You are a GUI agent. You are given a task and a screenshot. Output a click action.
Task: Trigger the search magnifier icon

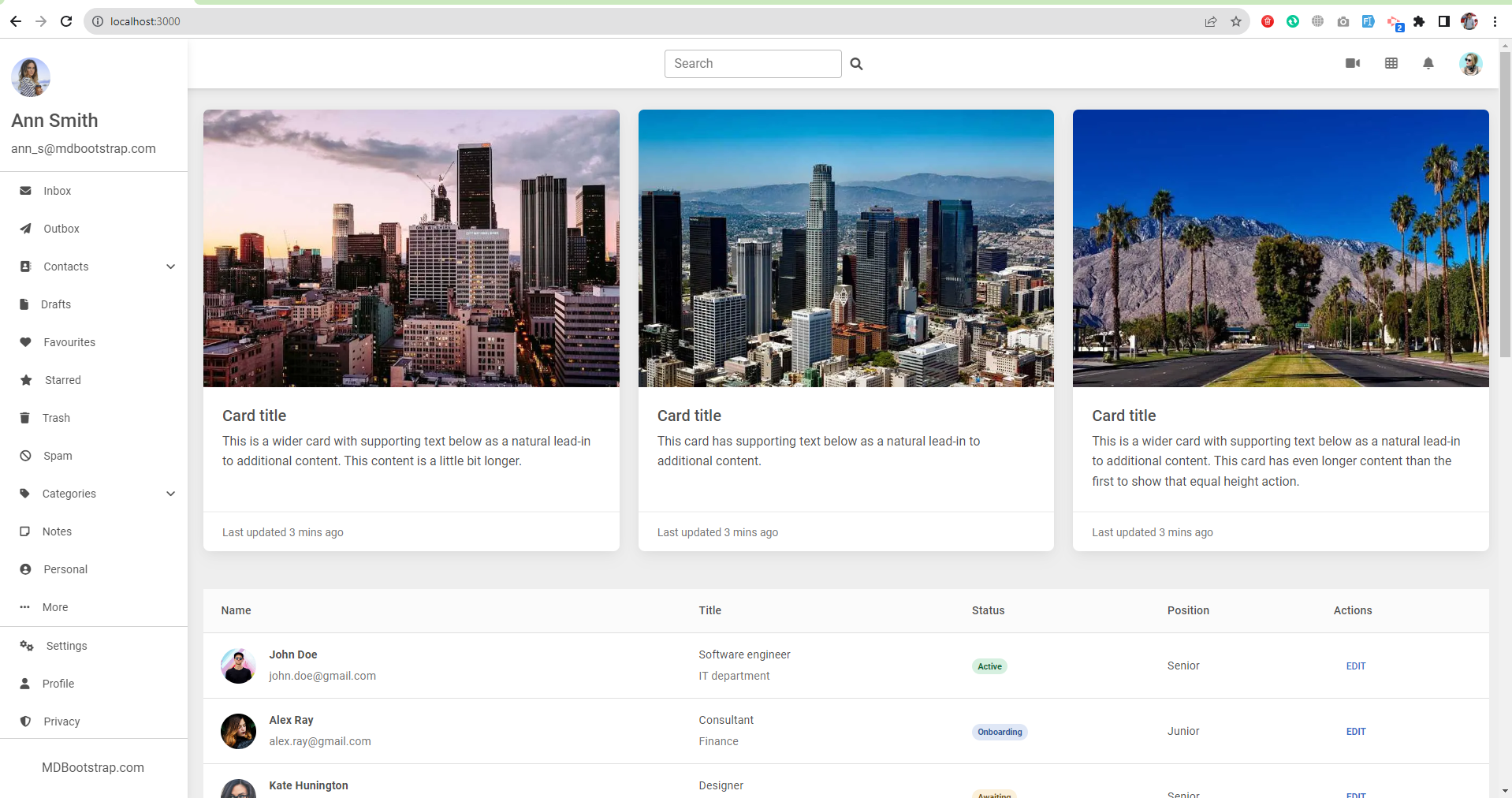click(x=856, y=63)
